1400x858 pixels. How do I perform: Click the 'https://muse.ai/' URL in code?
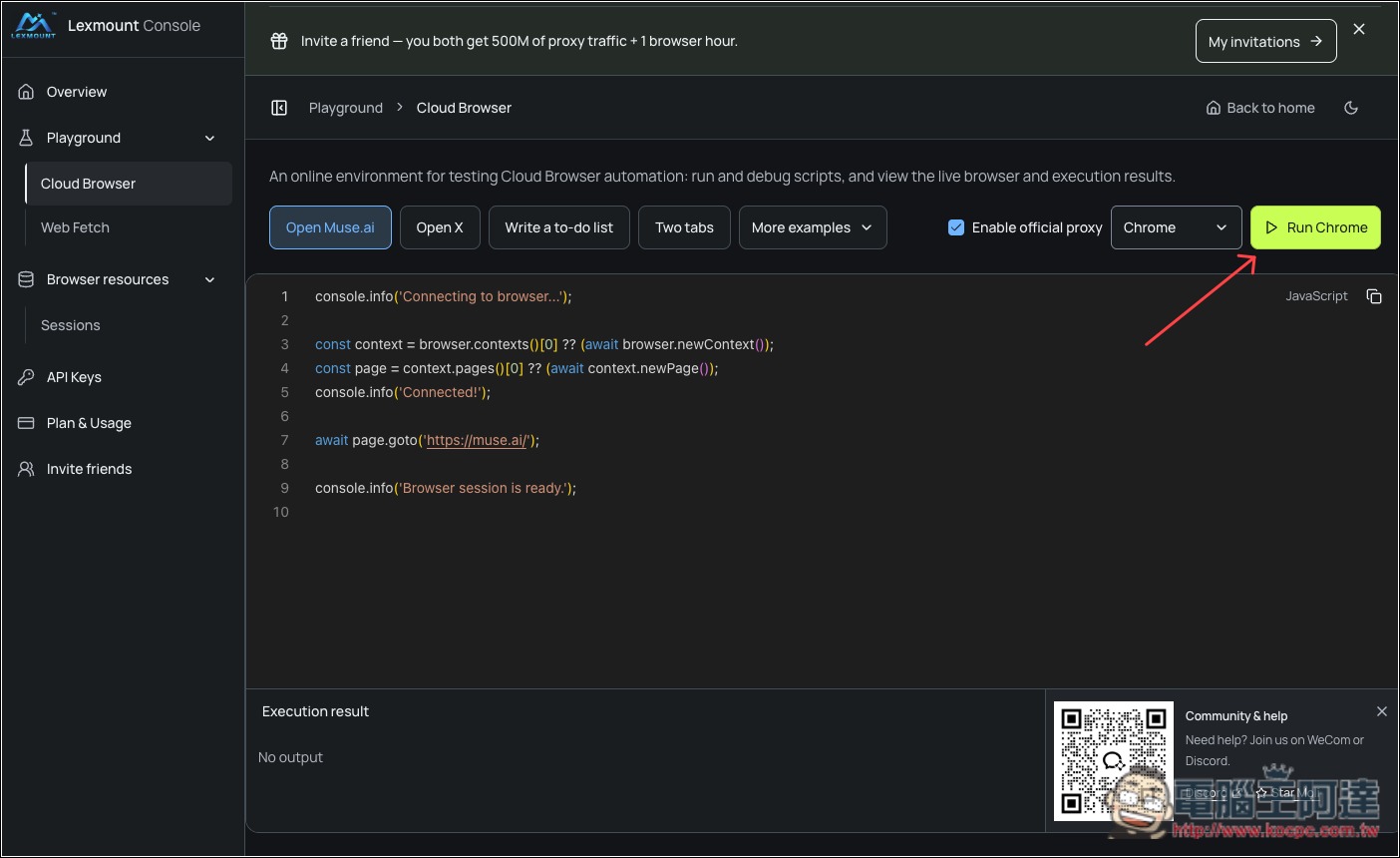pos(477,440)
